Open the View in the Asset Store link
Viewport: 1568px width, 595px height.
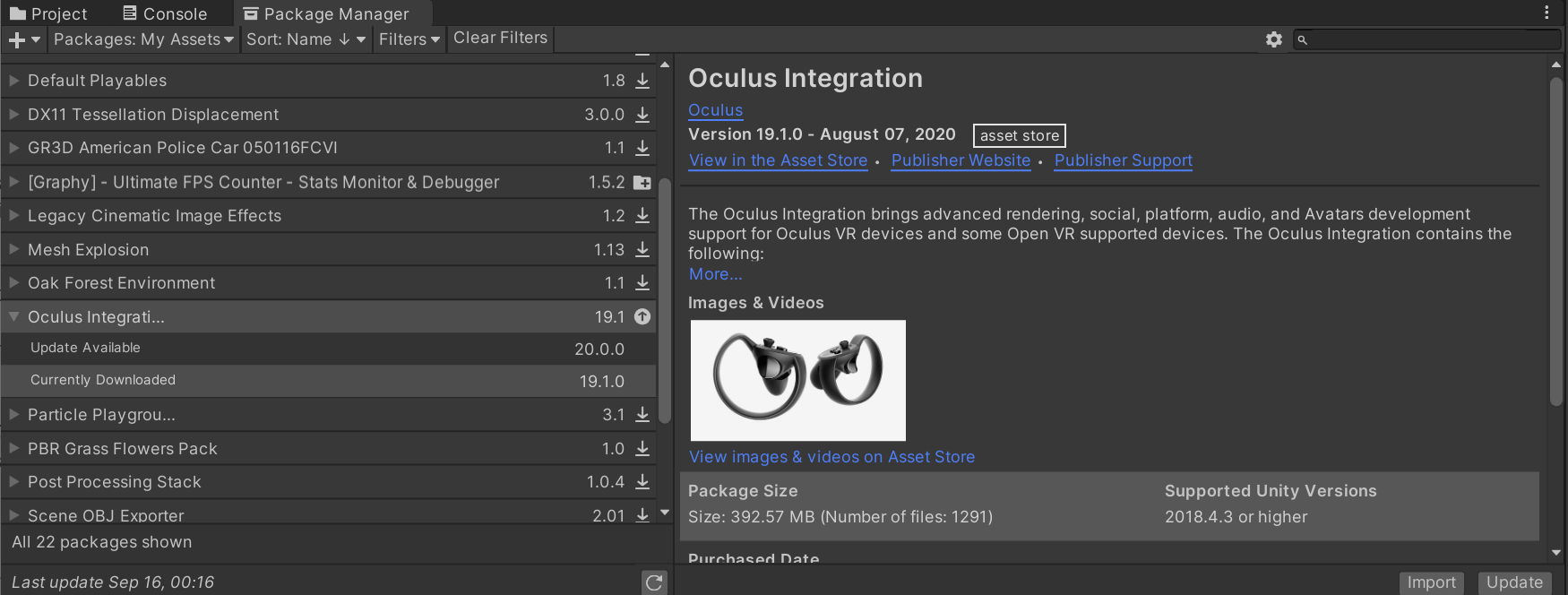[x=778, y=160]
